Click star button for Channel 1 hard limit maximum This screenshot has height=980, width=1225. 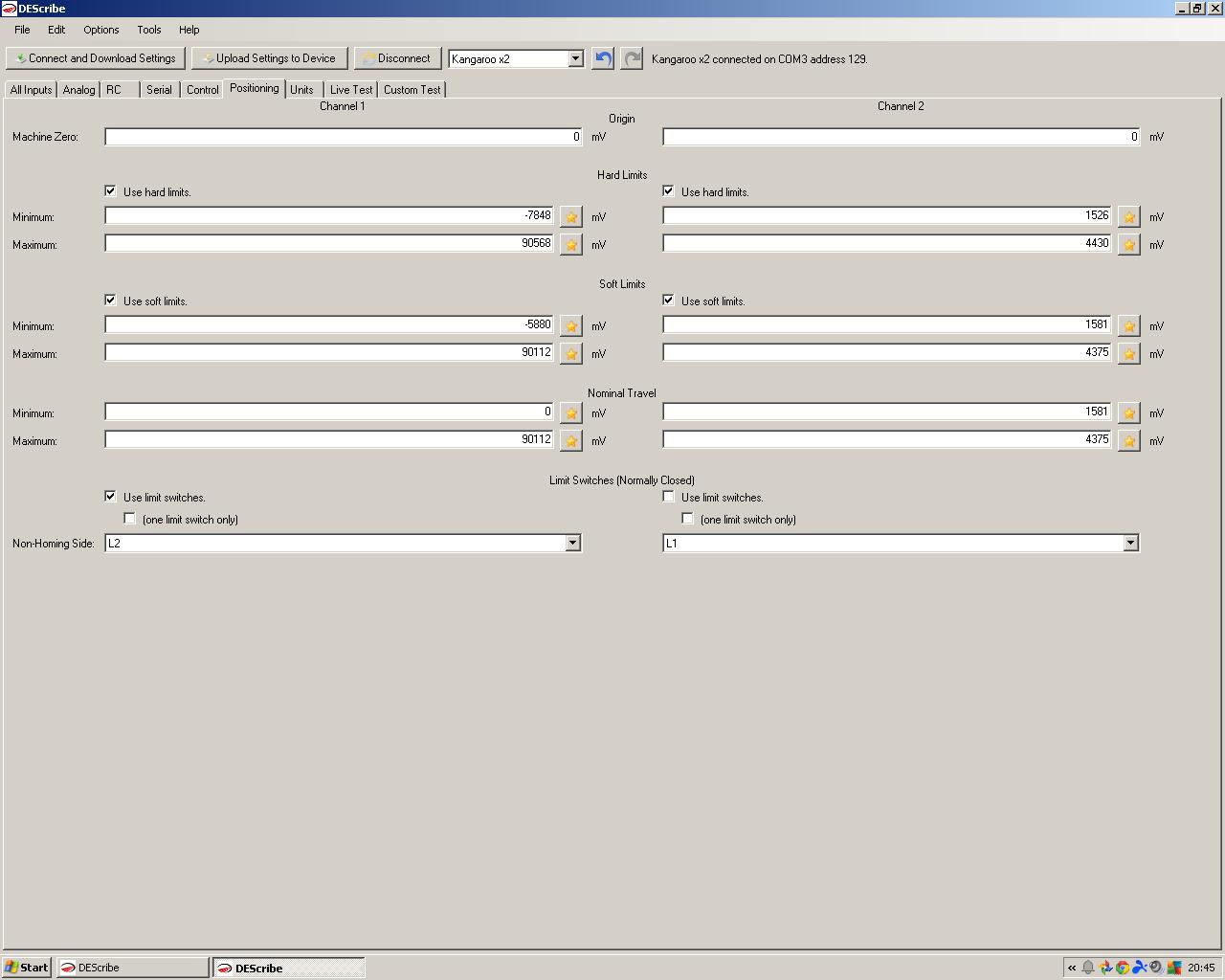tap(571, 245)
